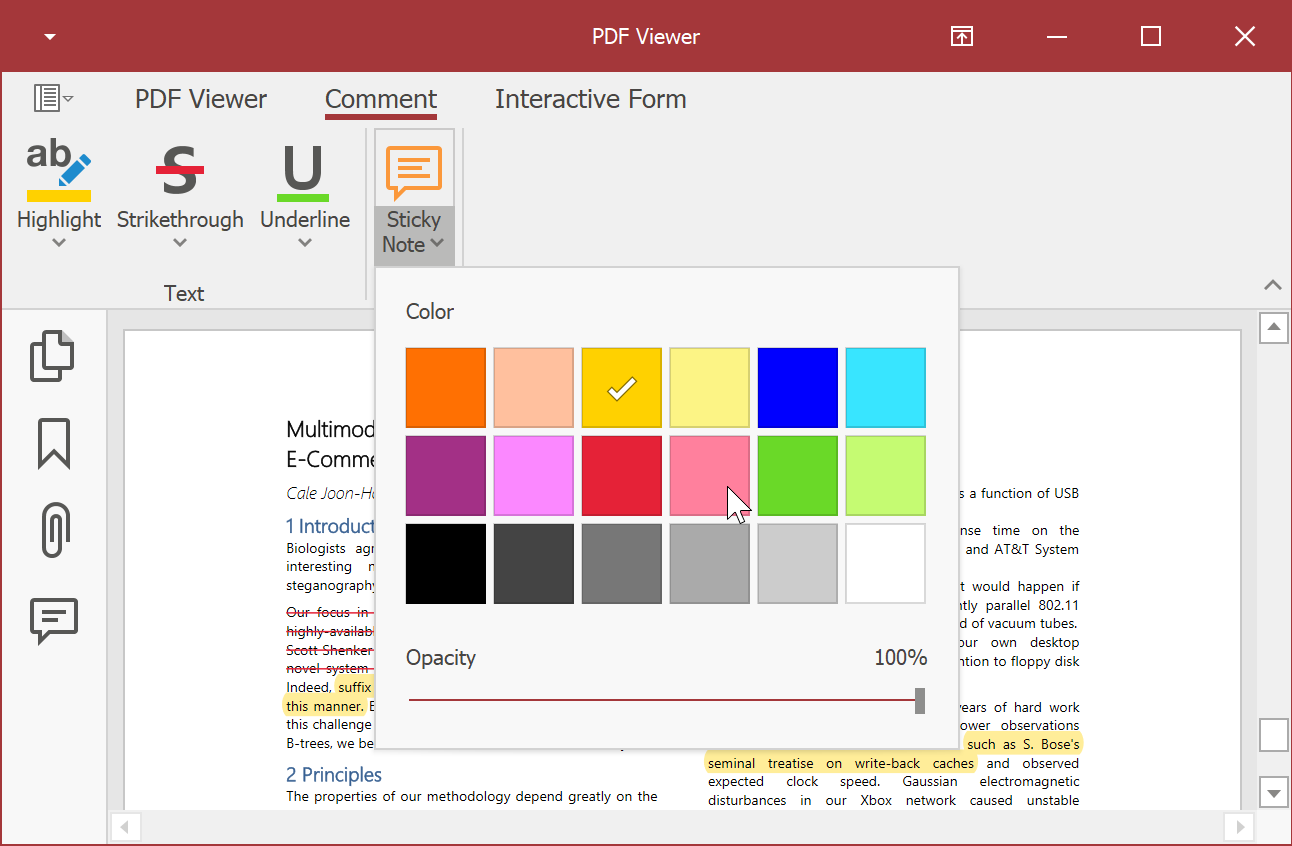Open quick access dropdown in title bar
Image resolution: width=1292 pixels, height=846 pixels.
click(x=50, y=38)
